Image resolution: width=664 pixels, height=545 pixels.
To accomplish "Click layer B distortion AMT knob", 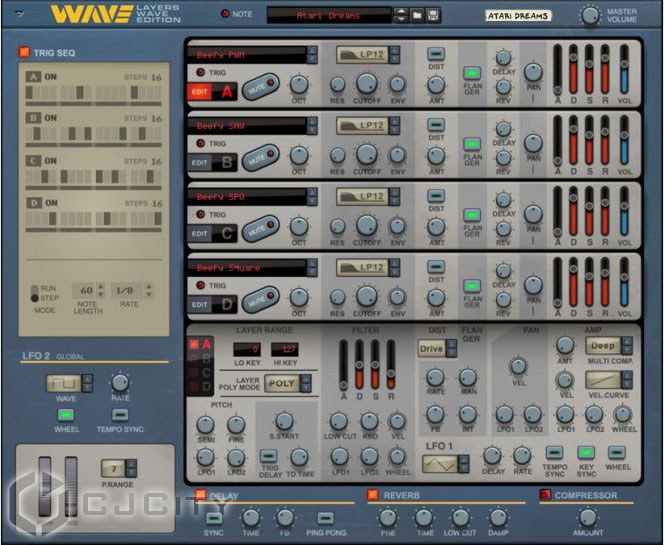I will (x=436, y=156).
